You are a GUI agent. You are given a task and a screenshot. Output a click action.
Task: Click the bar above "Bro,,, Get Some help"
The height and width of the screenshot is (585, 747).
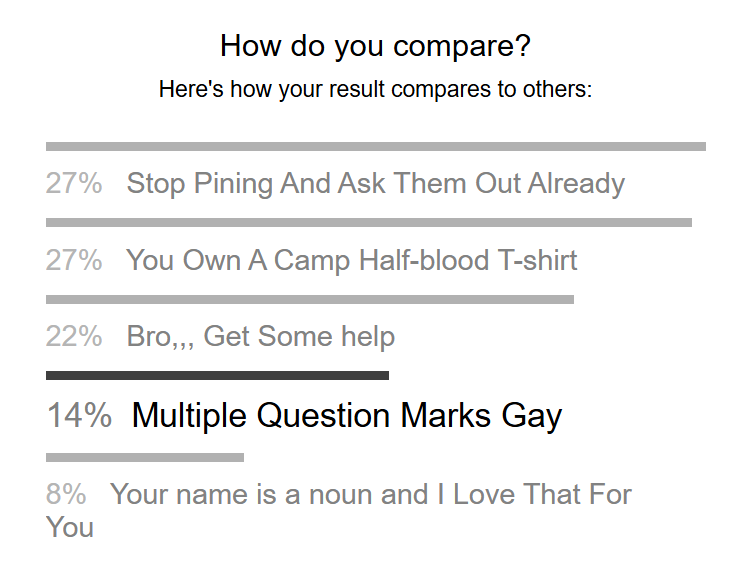(309, 299)
